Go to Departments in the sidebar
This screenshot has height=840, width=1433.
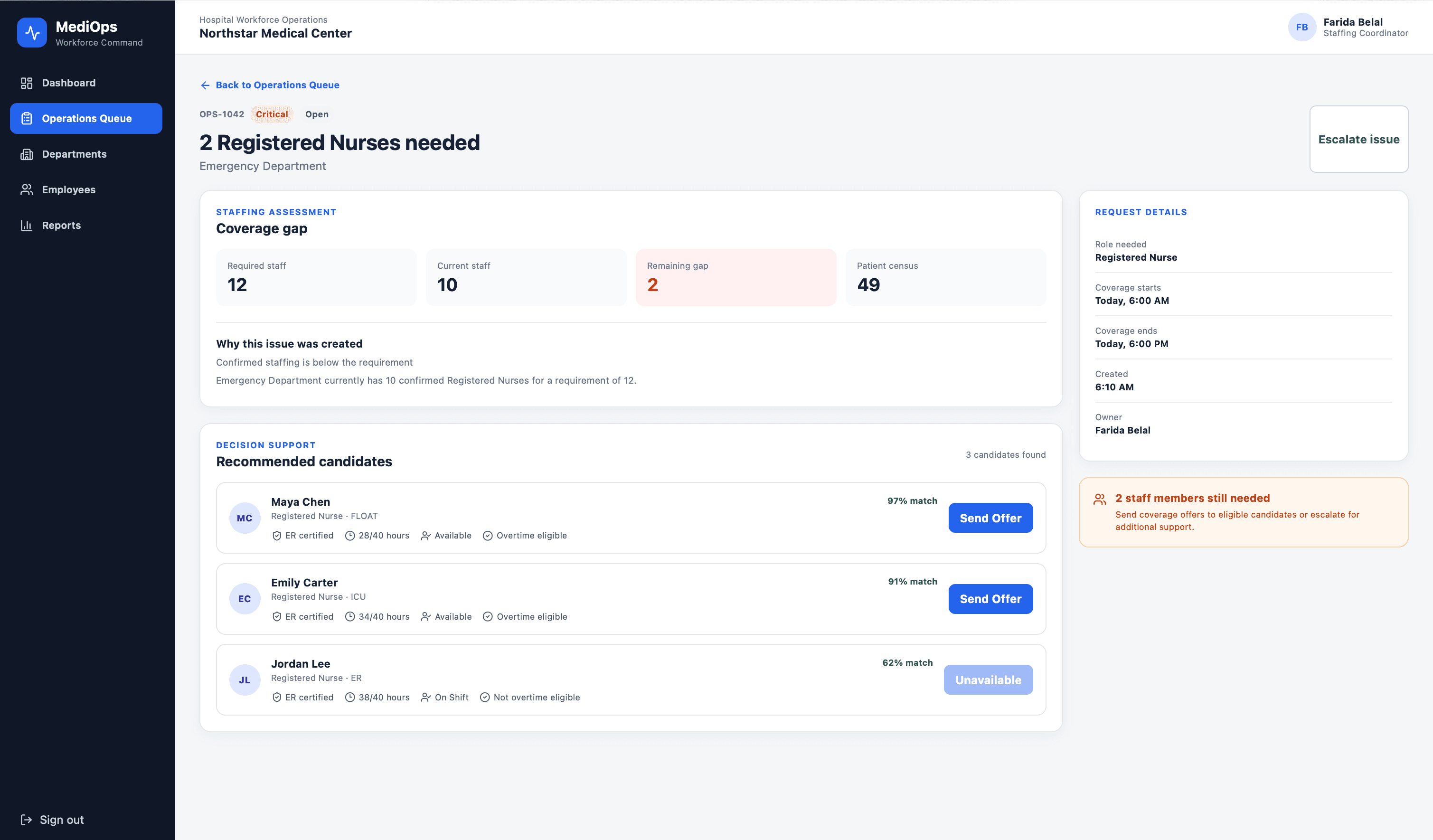tap(86, 154)
